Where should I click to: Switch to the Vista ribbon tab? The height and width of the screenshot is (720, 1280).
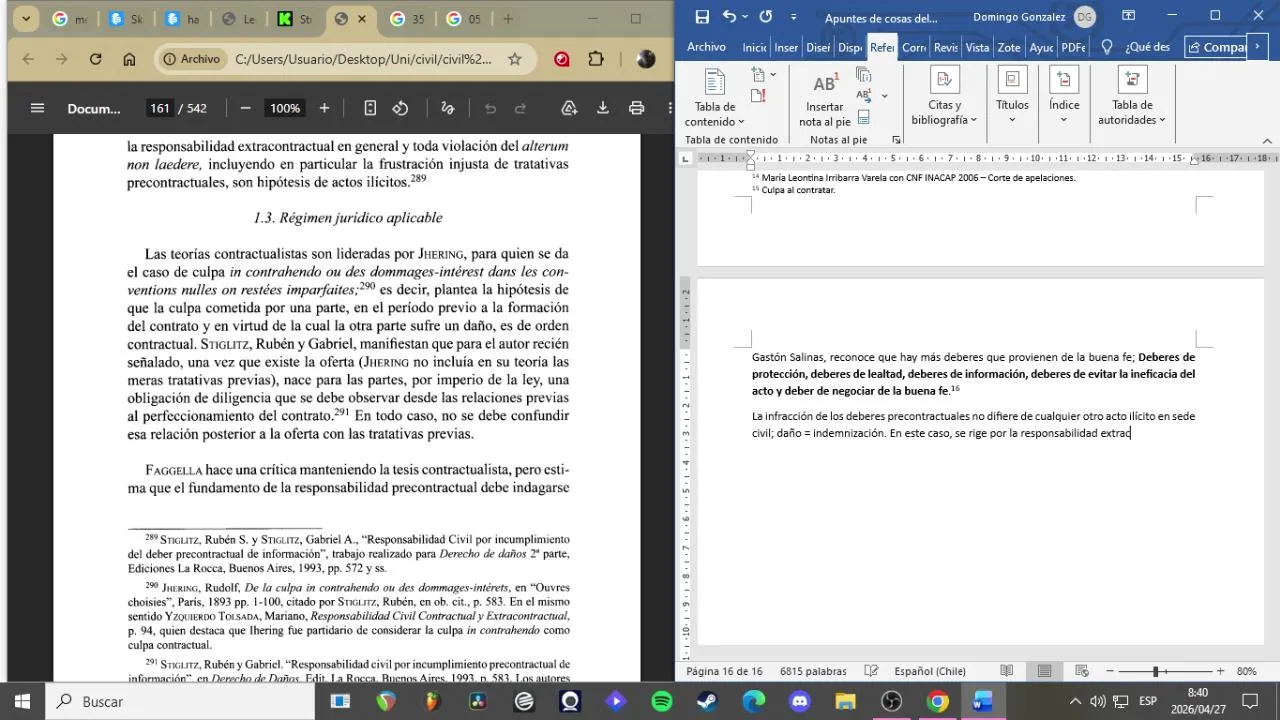click(x=977, y=47)
